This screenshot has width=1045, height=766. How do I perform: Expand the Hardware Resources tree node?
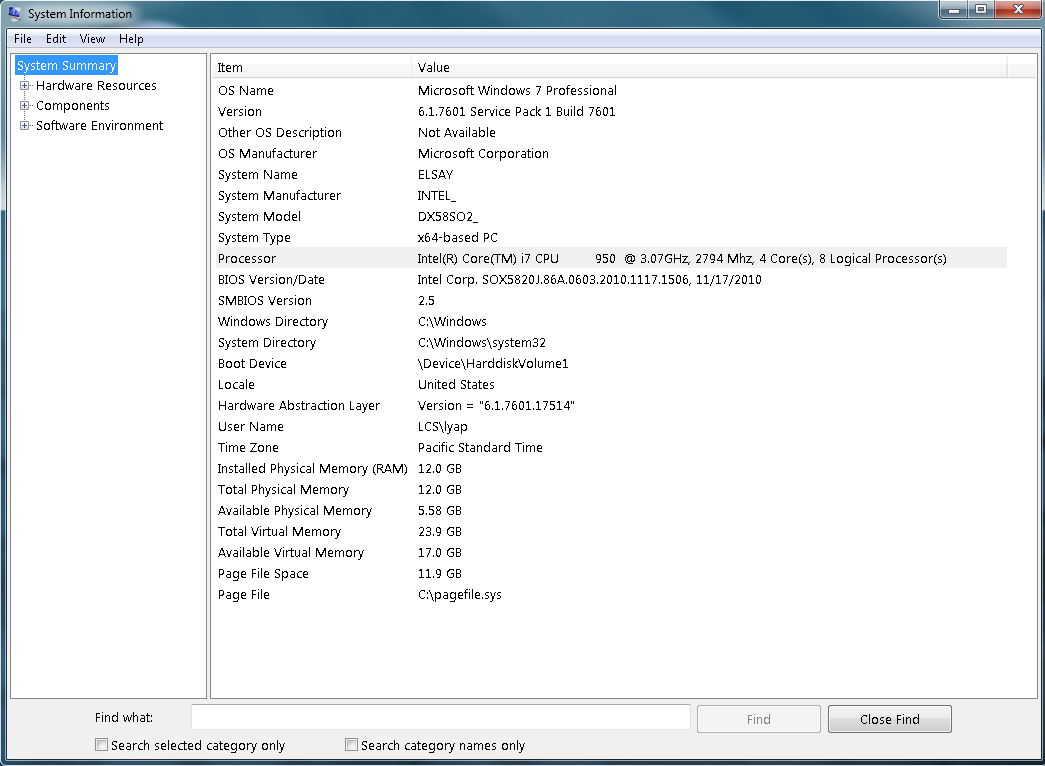25,85
